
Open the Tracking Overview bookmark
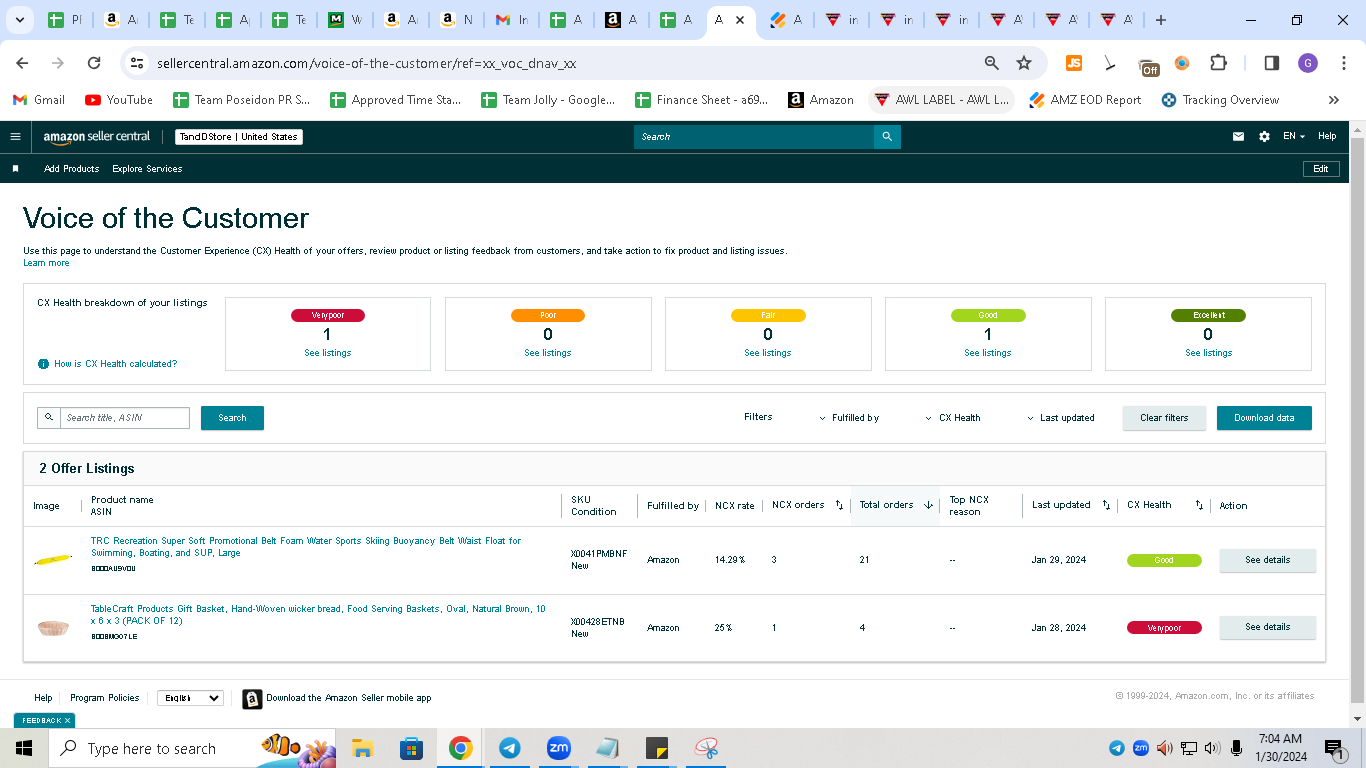(x=1220, y=100)
